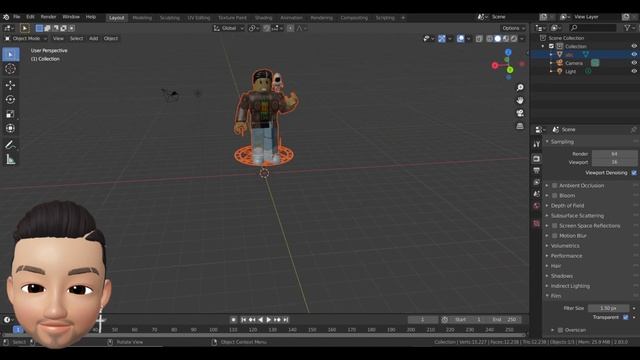Enable the Motion Blur checkbox
Viewport: 640px width, 360px height.
pyautogui.click(x=555, y=236)
